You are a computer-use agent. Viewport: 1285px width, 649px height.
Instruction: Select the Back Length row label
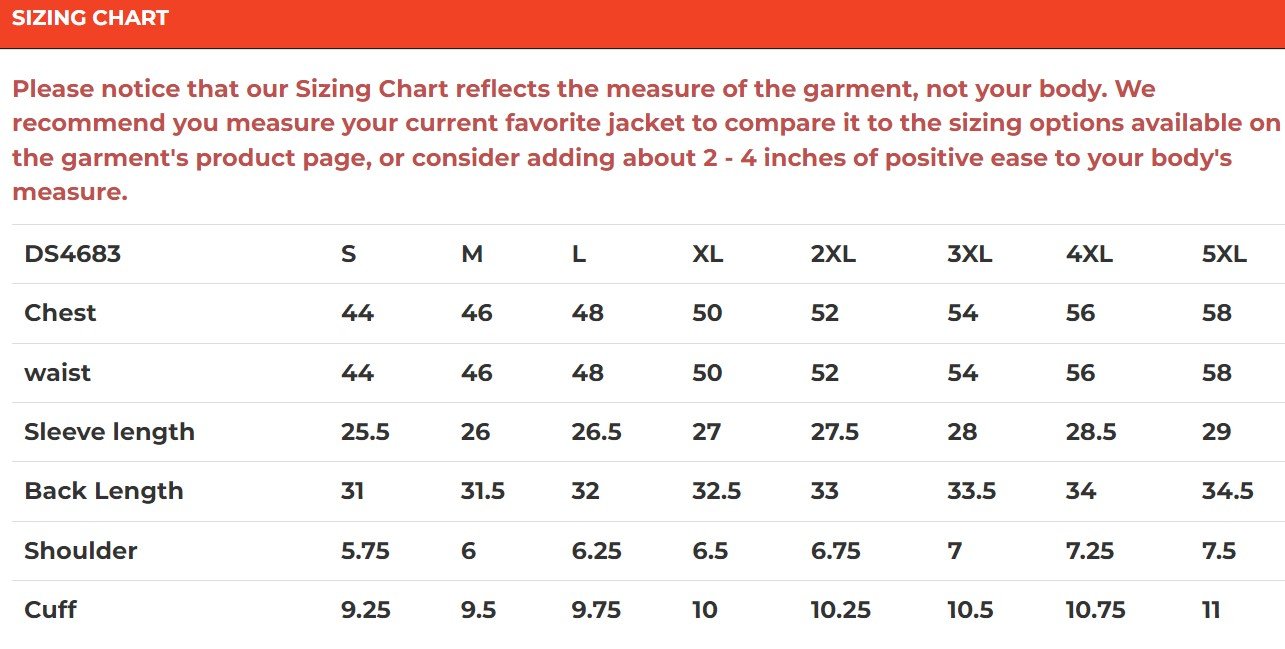[104, 491]
